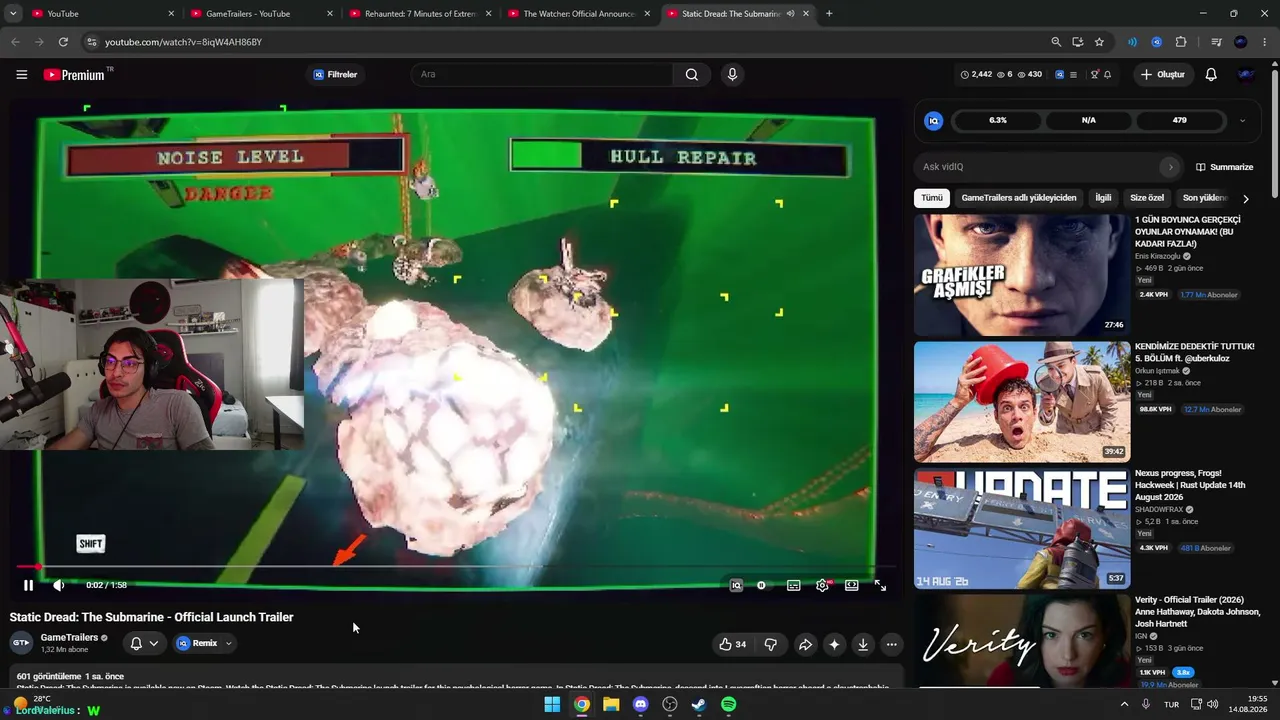Mute the video volume
The image size is (1280, 720).
tap(58, 585)
